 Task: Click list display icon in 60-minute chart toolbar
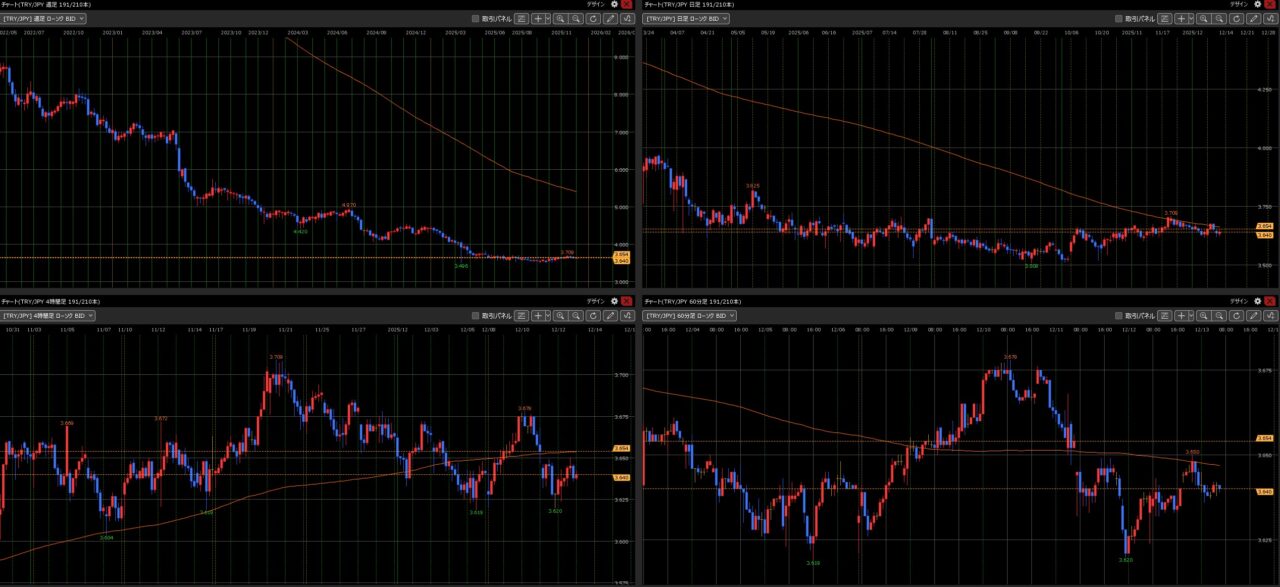[x=1163, y=315]
